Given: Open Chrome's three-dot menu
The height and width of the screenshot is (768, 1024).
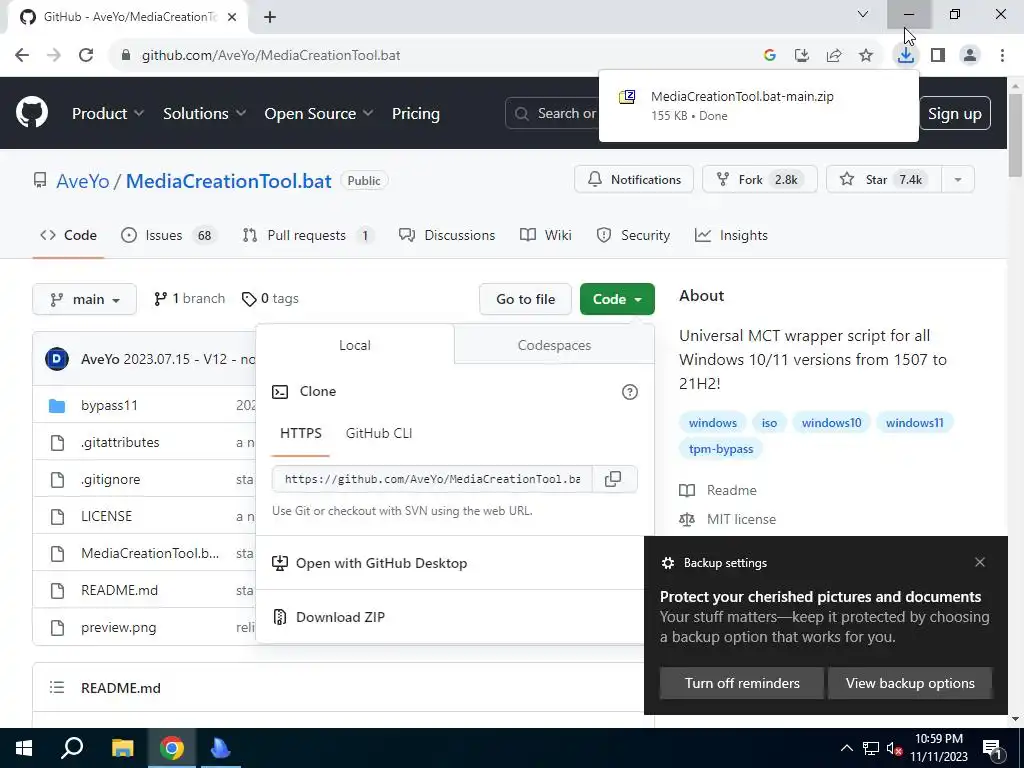Looking at the screenshot, I should click(x=1002, y=56).
